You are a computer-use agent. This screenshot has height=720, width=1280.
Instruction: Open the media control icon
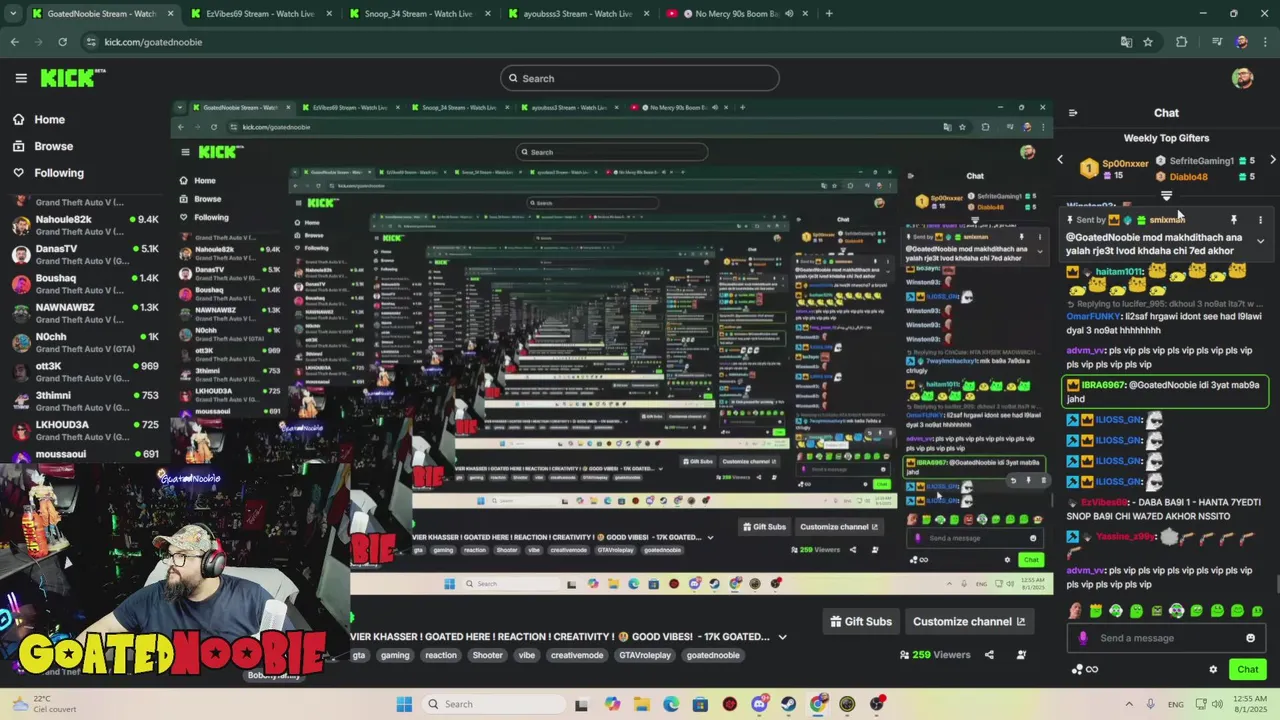pos(1216,42)
